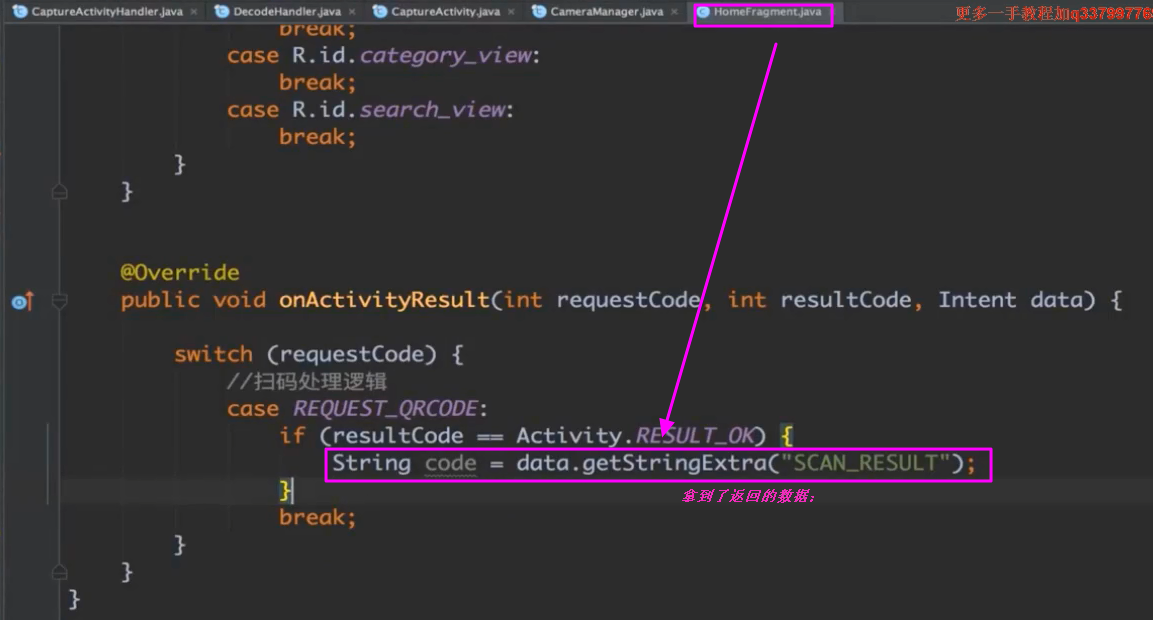Close the CameraManager.java tab
The image size is (1153, 620).
tap(674, 12)
